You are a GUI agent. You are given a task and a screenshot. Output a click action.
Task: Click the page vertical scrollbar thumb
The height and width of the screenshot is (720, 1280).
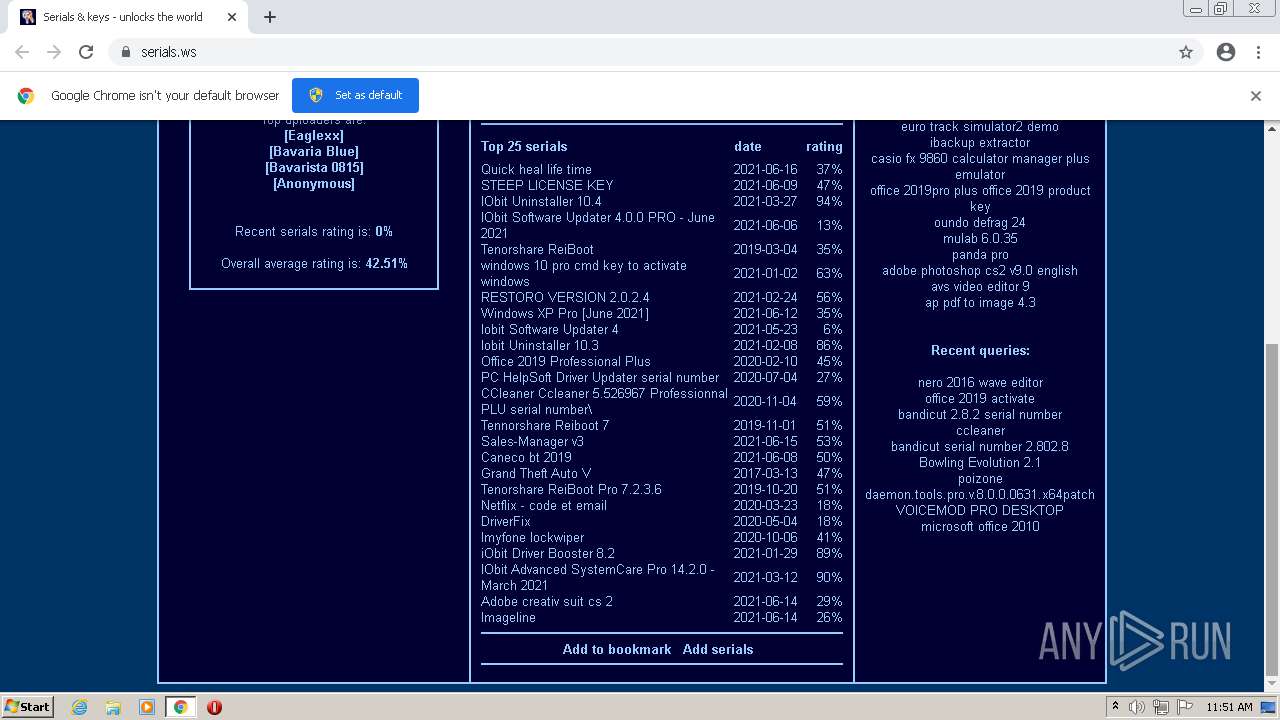(1272, 510)
